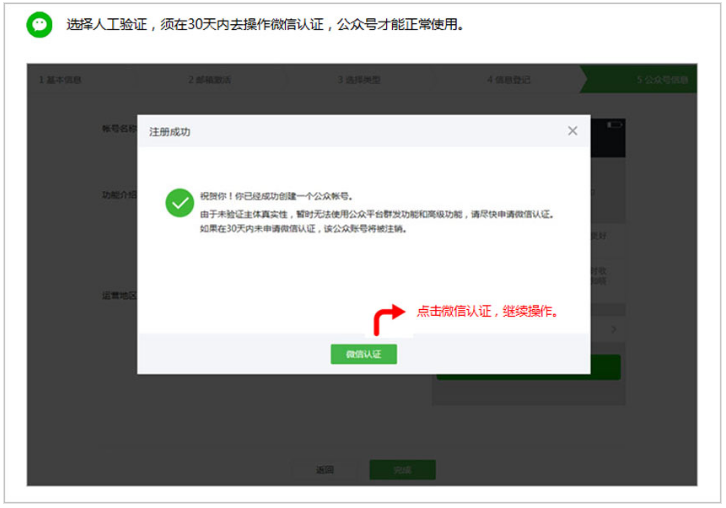The width and height of the screenshot is (726, 508).
Task: Select step tab 2 邮箱激活
Action: (x=210, y=80)
